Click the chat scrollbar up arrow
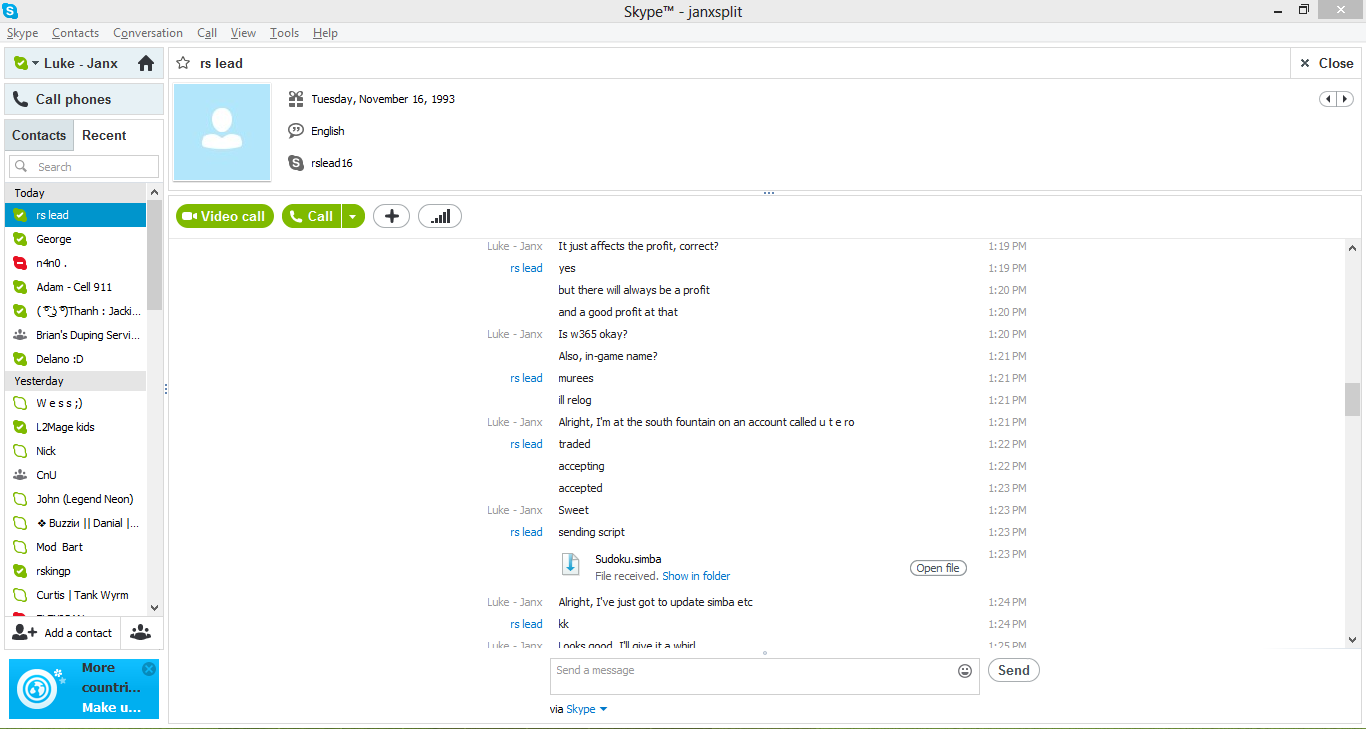The image size is (1366, 729). [x=1352, y=248]
